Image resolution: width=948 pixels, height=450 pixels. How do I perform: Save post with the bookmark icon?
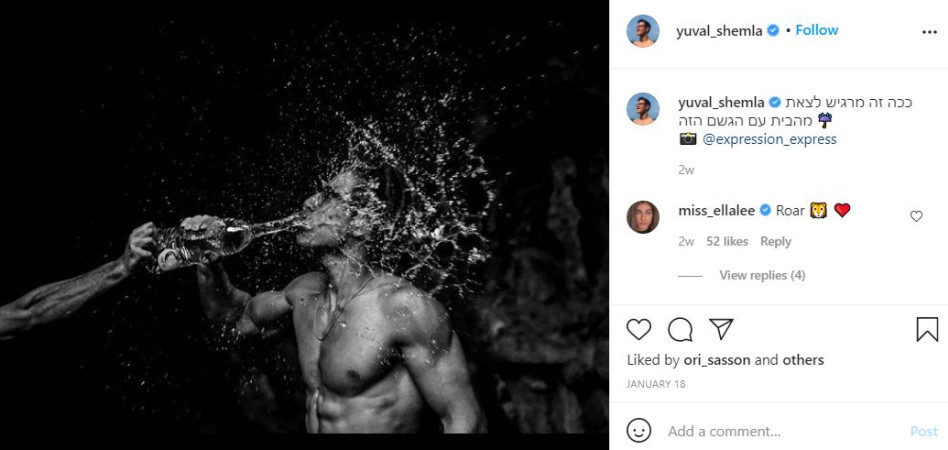(927, 329)
